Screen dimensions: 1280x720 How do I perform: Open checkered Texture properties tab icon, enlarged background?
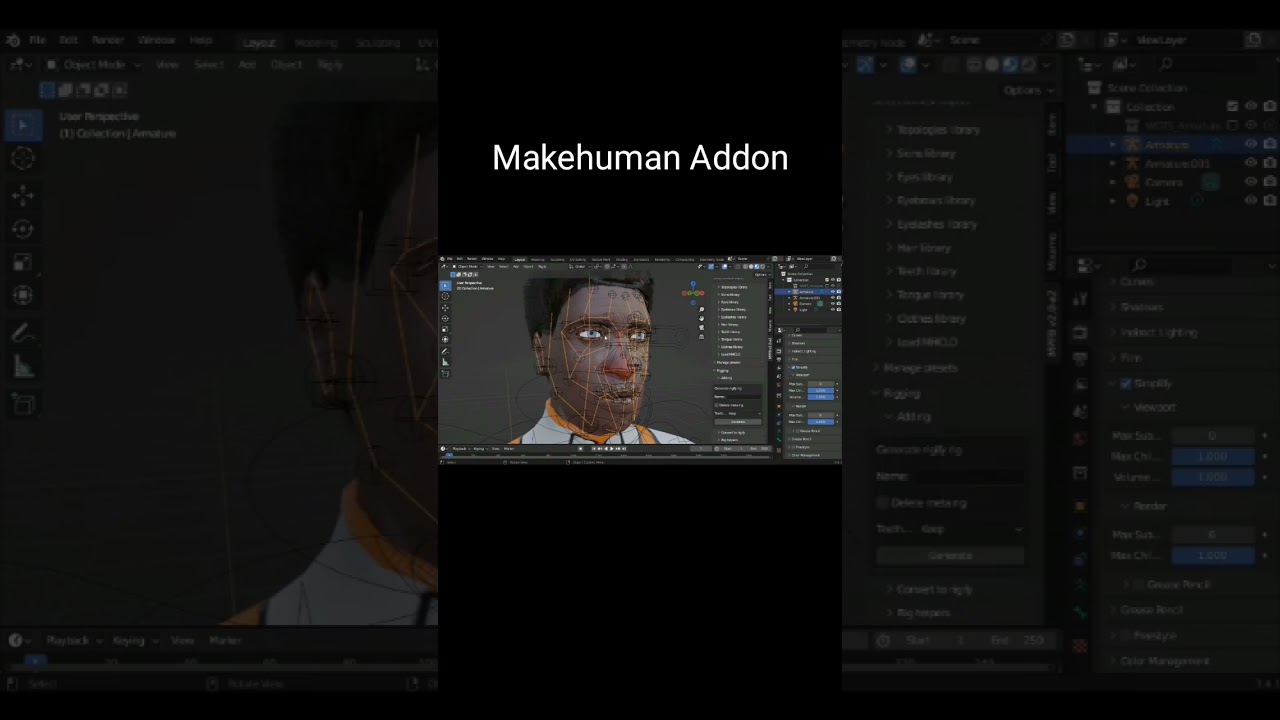pyautogui.click(x=1080, y=646)
